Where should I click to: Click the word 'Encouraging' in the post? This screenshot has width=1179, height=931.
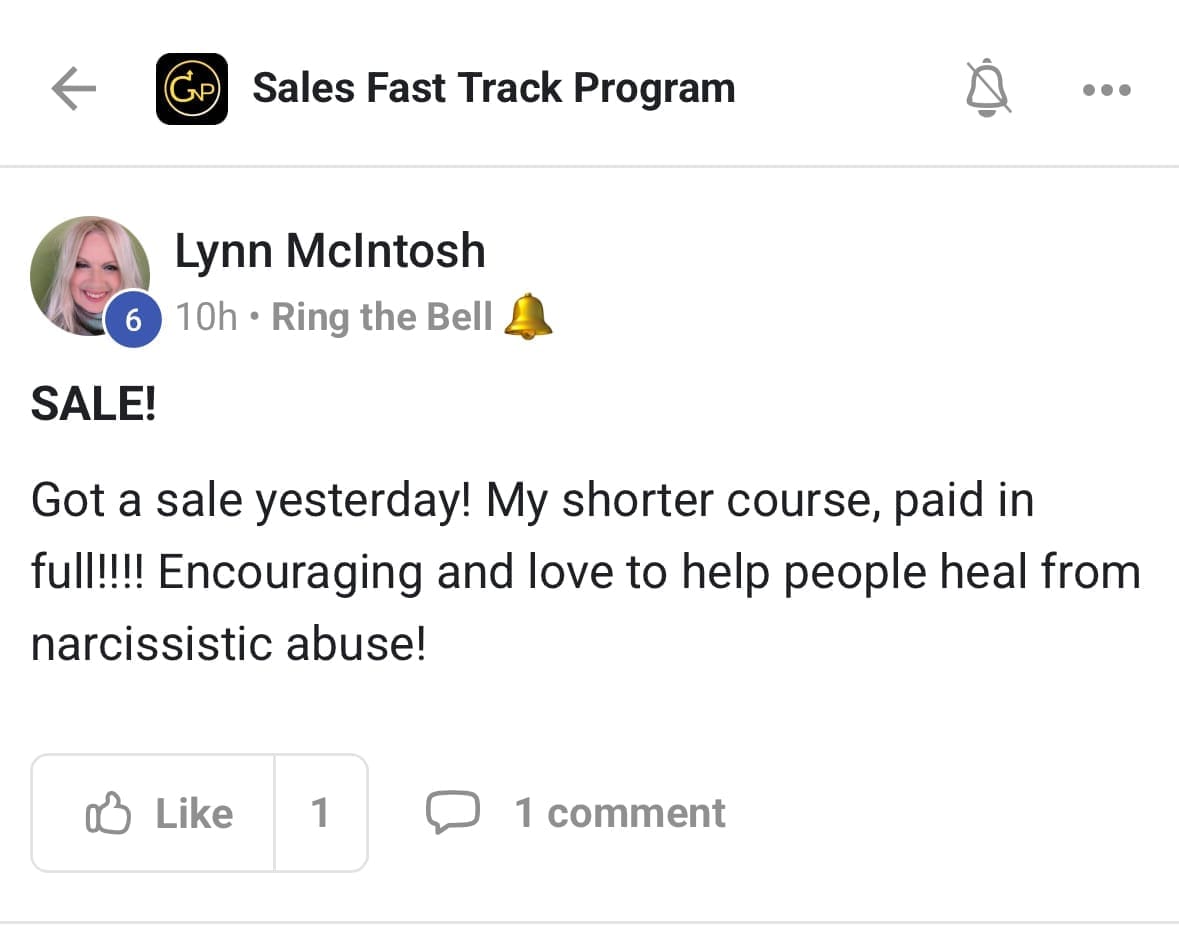click(282, 572)
